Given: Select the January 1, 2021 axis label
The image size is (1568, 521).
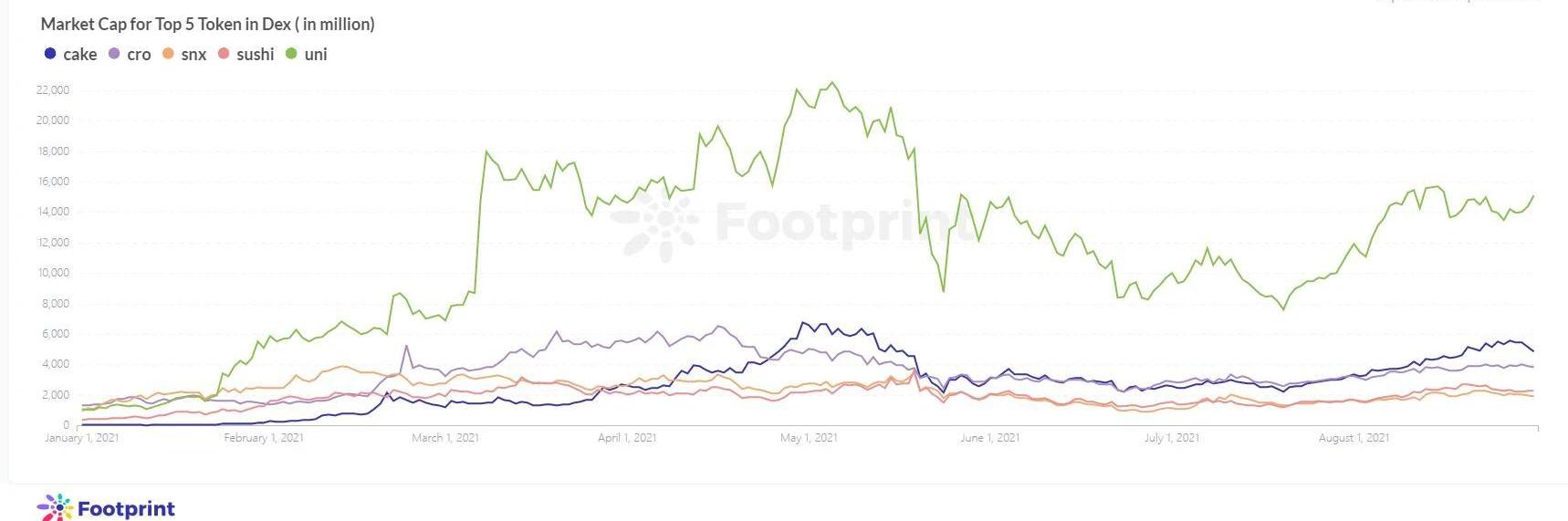Looking at the screenshot, I should [x=82, y=438].
